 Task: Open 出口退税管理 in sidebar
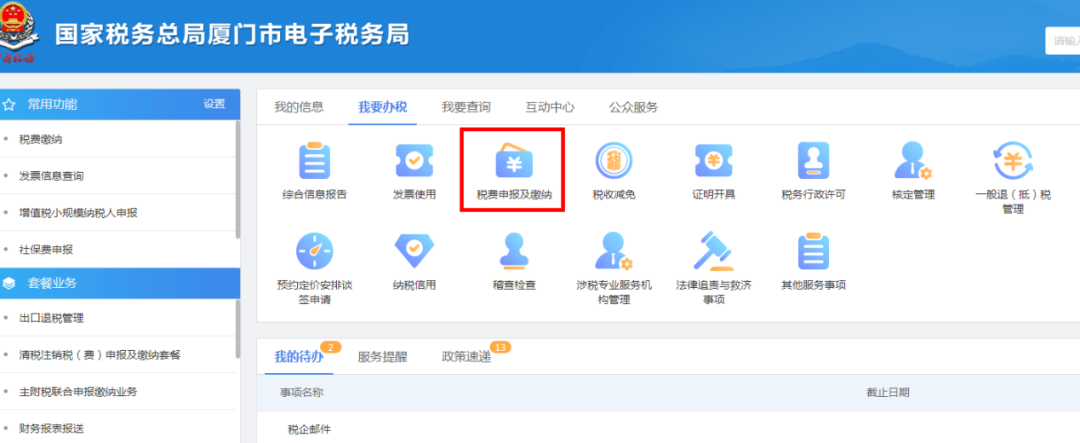coord(52,319)
